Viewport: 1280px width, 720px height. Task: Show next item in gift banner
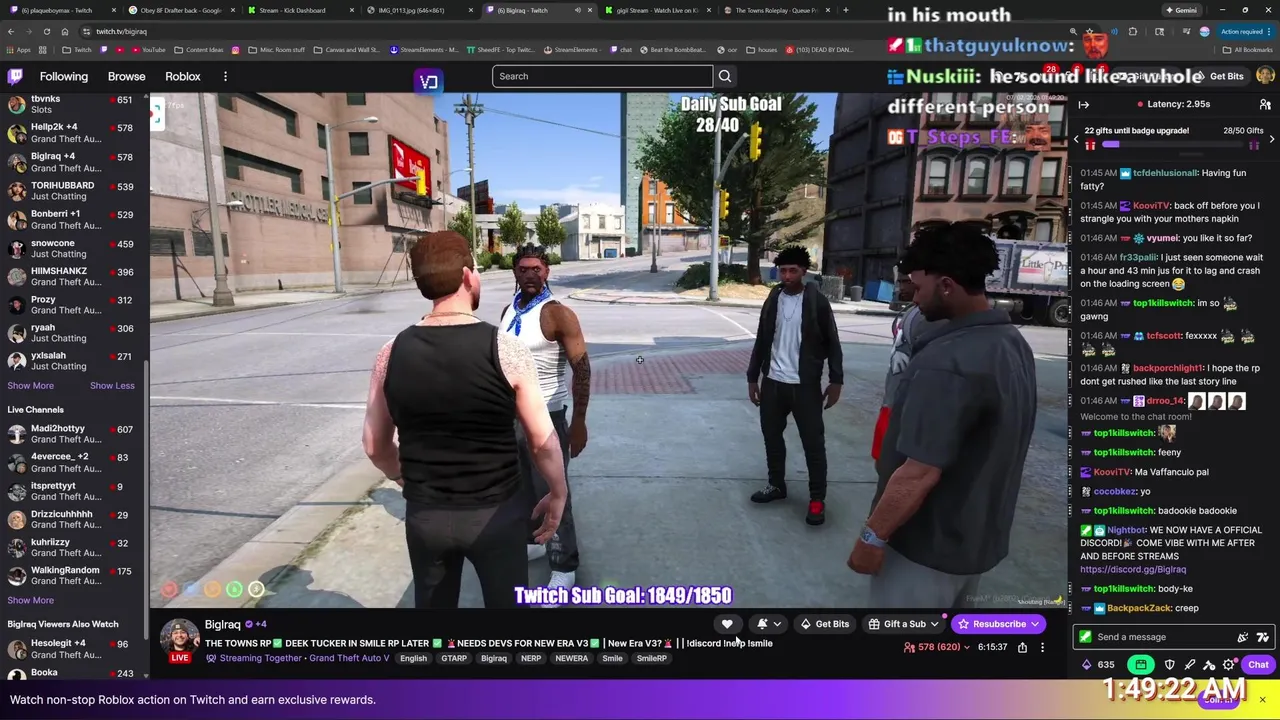pyautogui.click(x=1271, y=139)
